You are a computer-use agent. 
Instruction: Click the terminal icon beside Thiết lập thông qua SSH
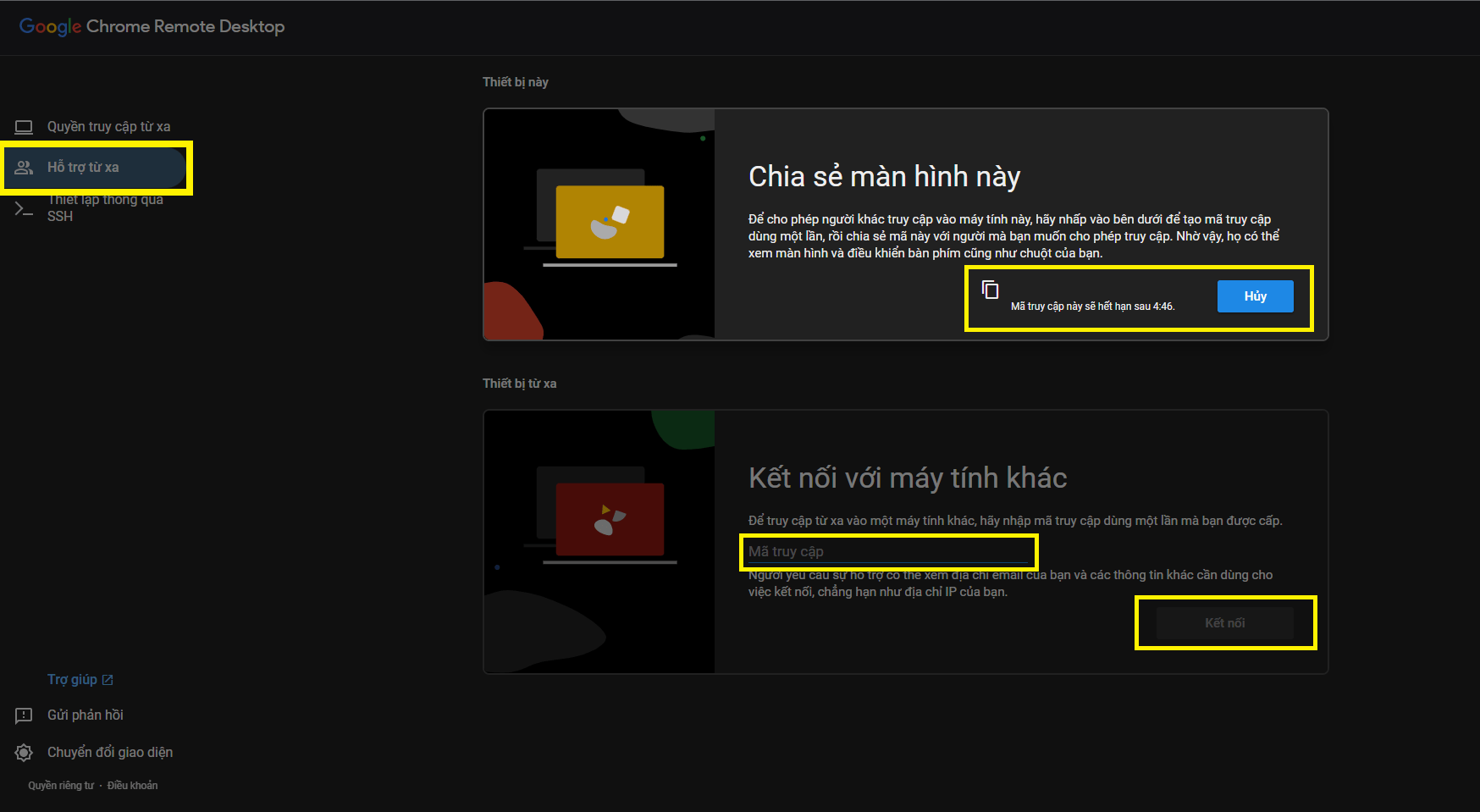[24, 208]
